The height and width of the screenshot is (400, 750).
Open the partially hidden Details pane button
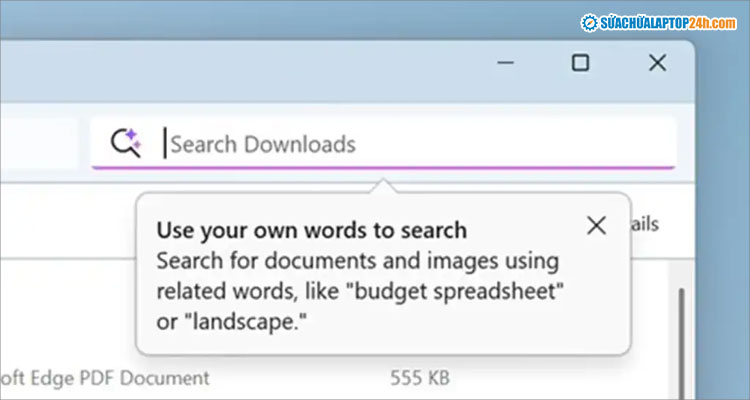pyautogui.click(x=643, y=224)
